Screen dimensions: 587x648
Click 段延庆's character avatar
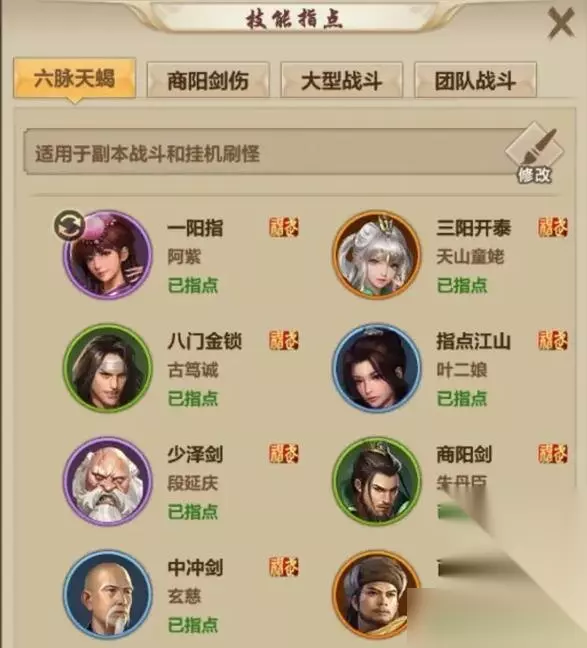click(107, 481)
